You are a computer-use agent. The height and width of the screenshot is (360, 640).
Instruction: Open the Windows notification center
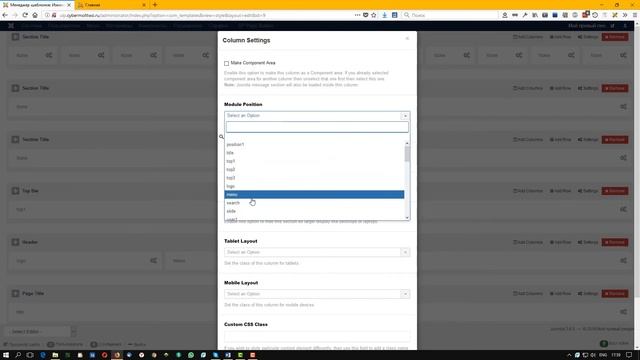[629, 355]
